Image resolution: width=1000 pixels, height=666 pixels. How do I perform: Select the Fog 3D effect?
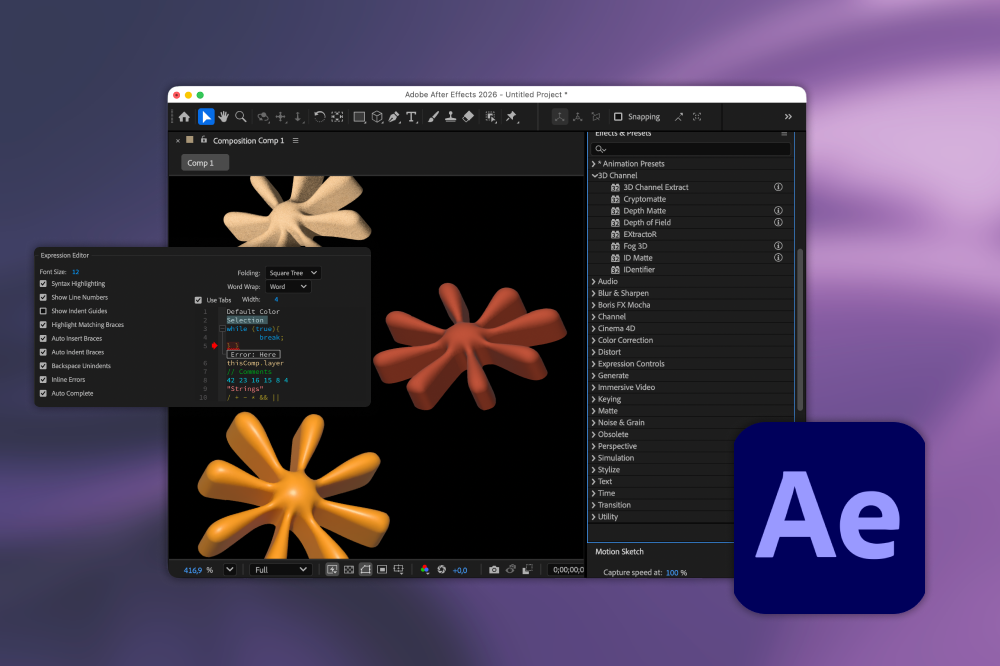tap(635, 246)
